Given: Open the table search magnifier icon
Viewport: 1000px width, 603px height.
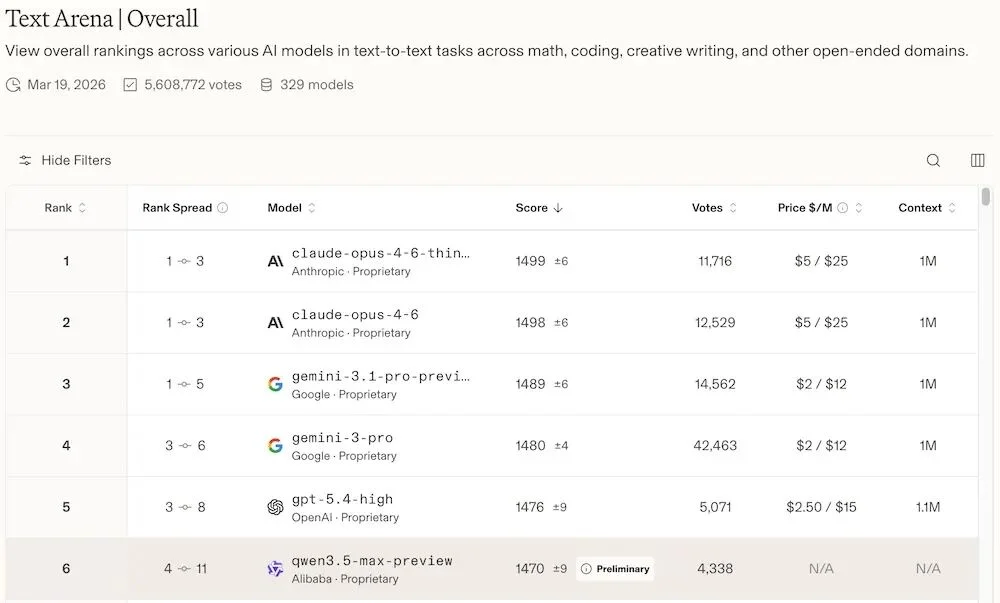Looking at the screenshot, I should coord(933,161).
